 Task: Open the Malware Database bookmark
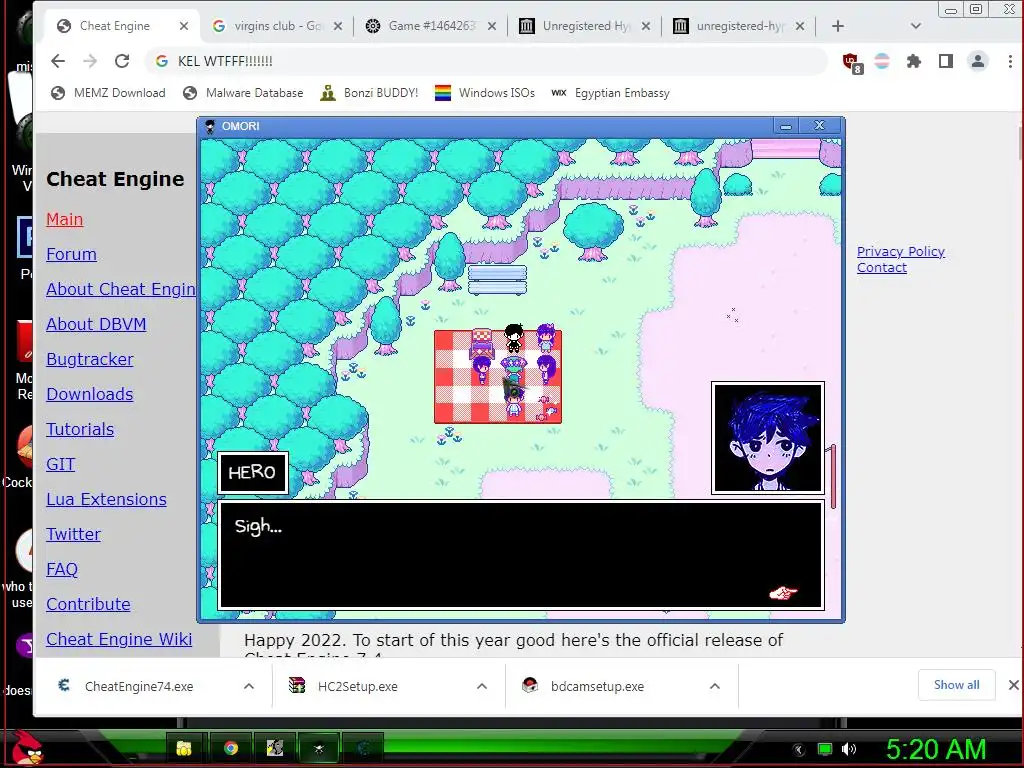[x=243, y=93]
